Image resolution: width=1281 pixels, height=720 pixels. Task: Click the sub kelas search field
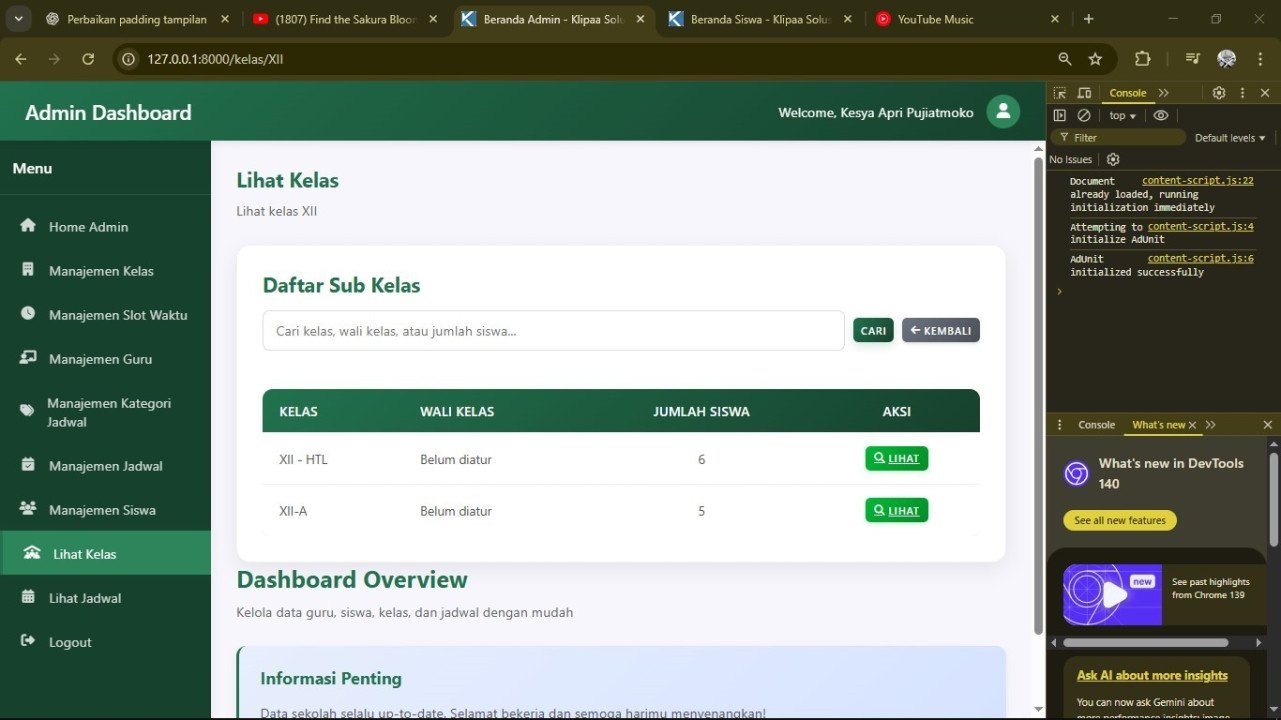(553, 331)
